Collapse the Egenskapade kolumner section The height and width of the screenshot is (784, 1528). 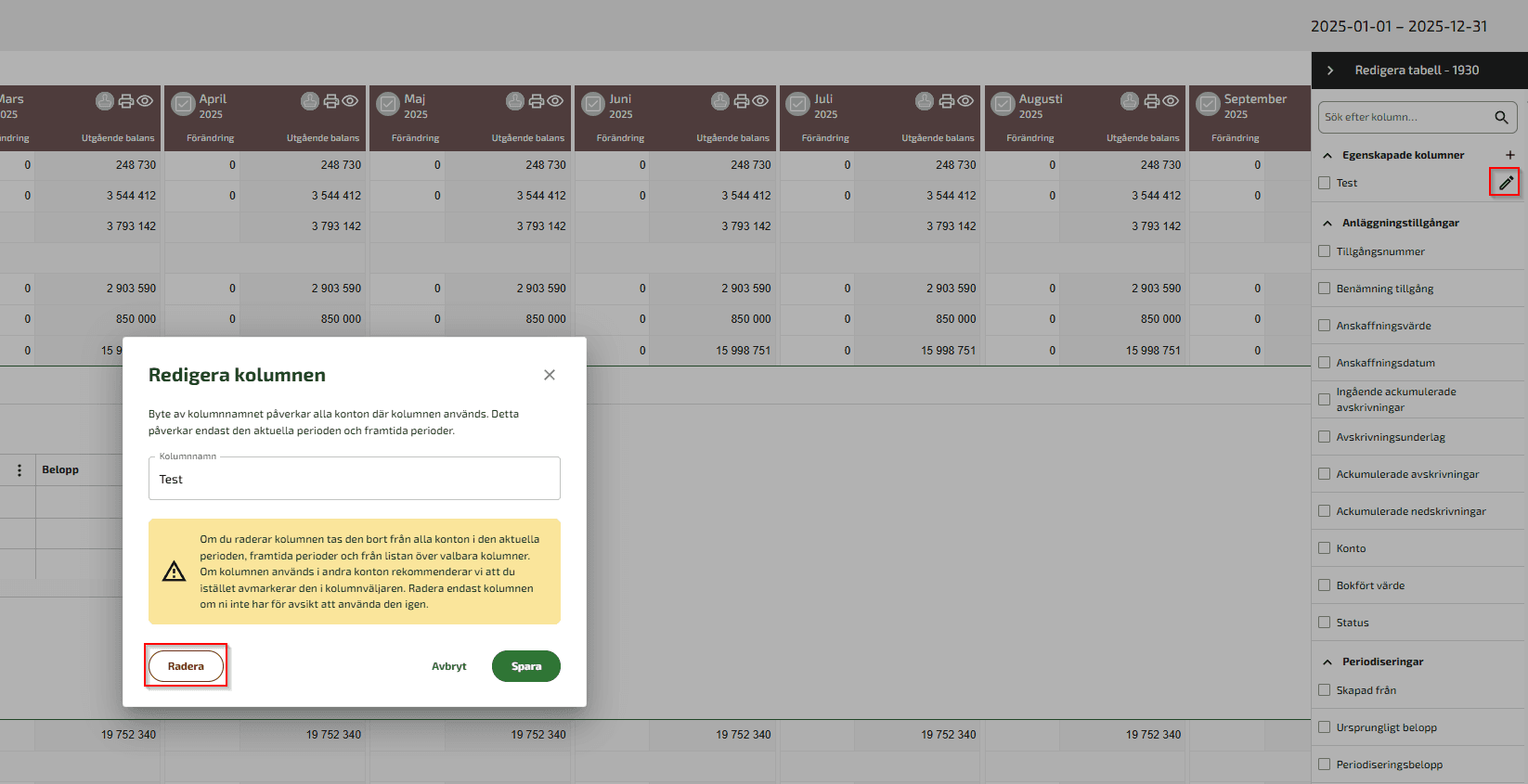1327,155
